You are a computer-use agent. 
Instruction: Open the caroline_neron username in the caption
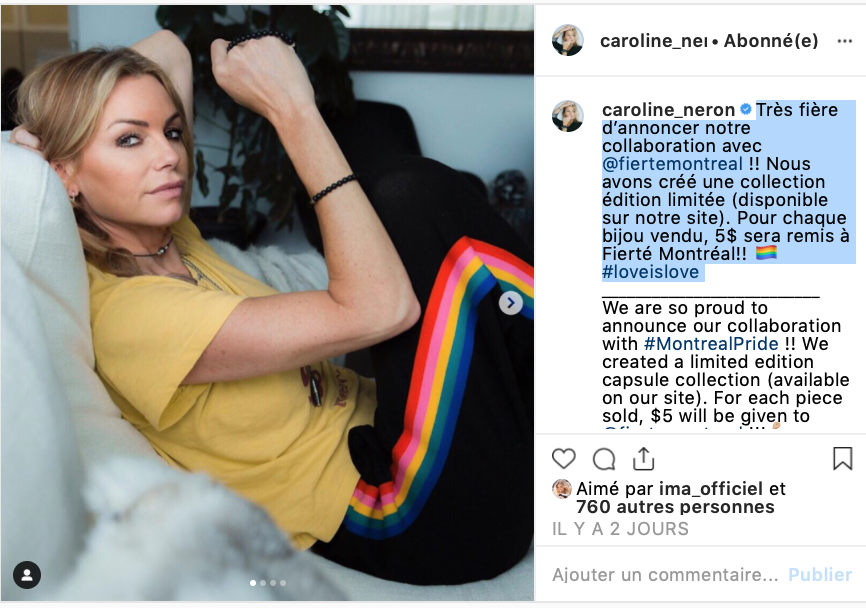pos(668,110)
